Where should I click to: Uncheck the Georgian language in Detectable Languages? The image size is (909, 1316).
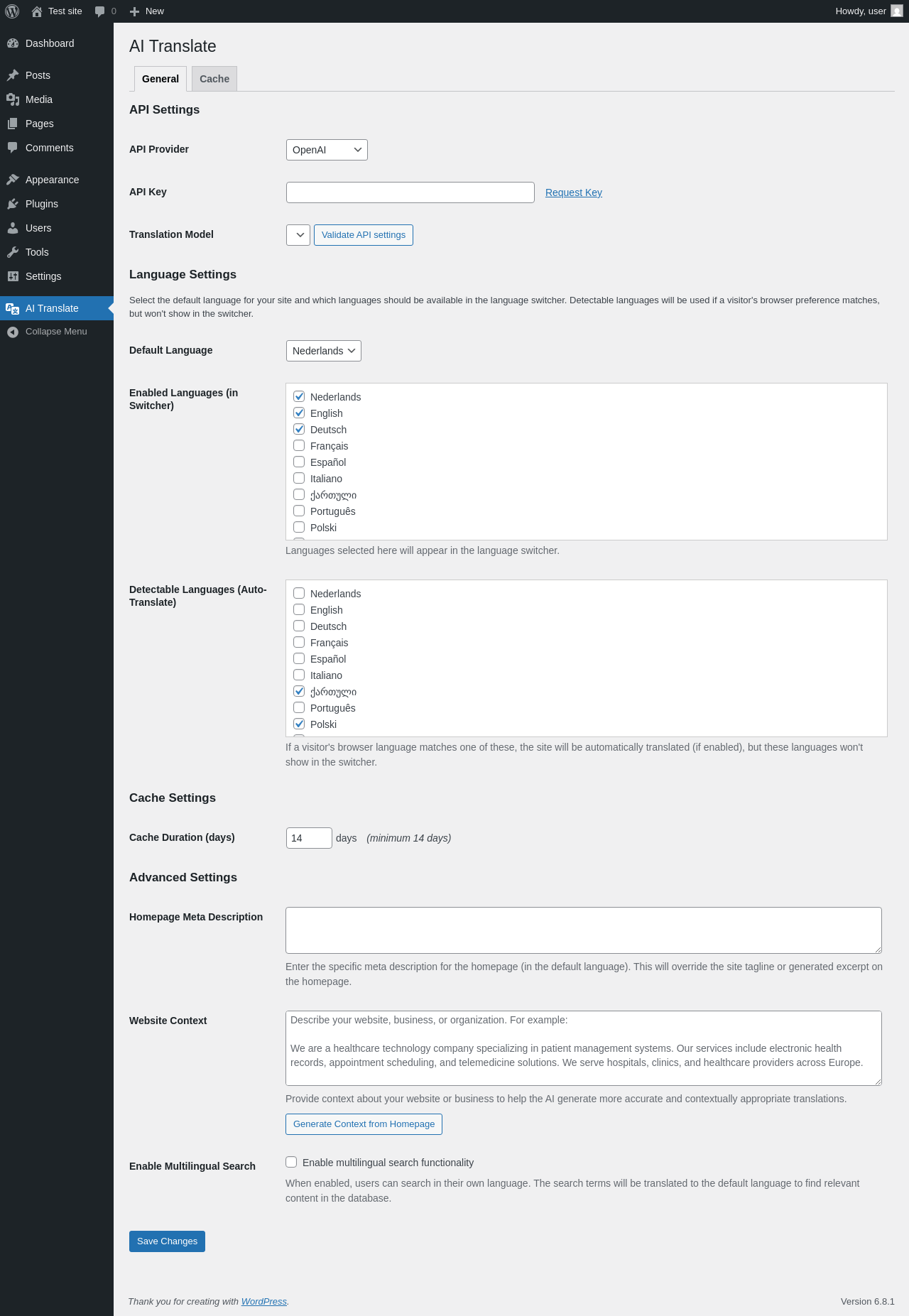299,691
